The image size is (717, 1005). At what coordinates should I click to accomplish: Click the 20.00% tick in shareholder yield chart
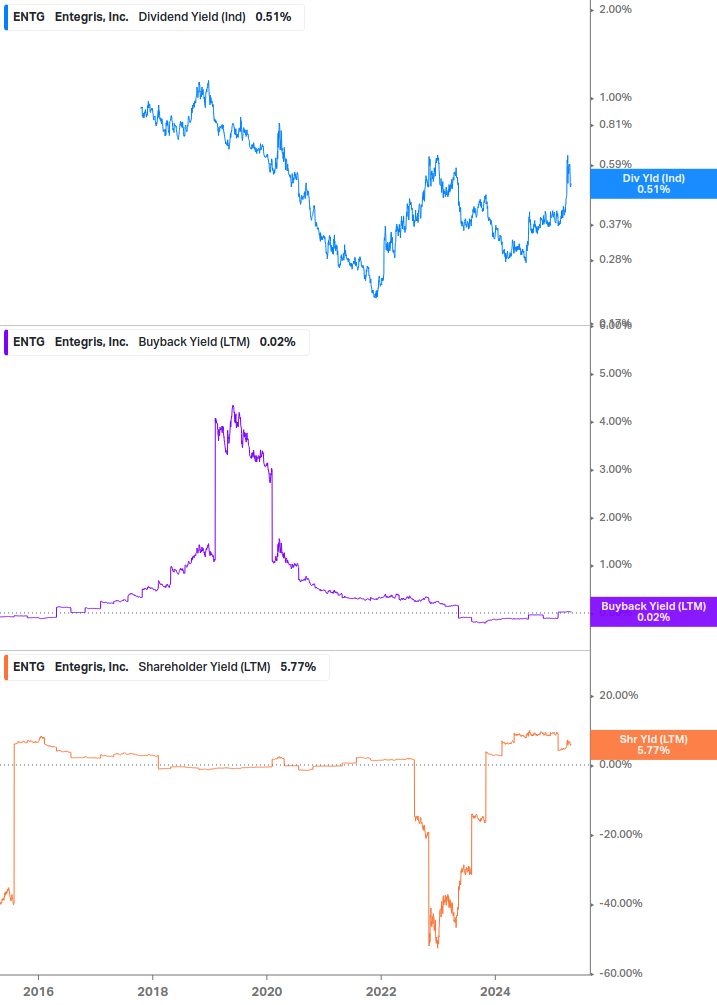(618, 695)
